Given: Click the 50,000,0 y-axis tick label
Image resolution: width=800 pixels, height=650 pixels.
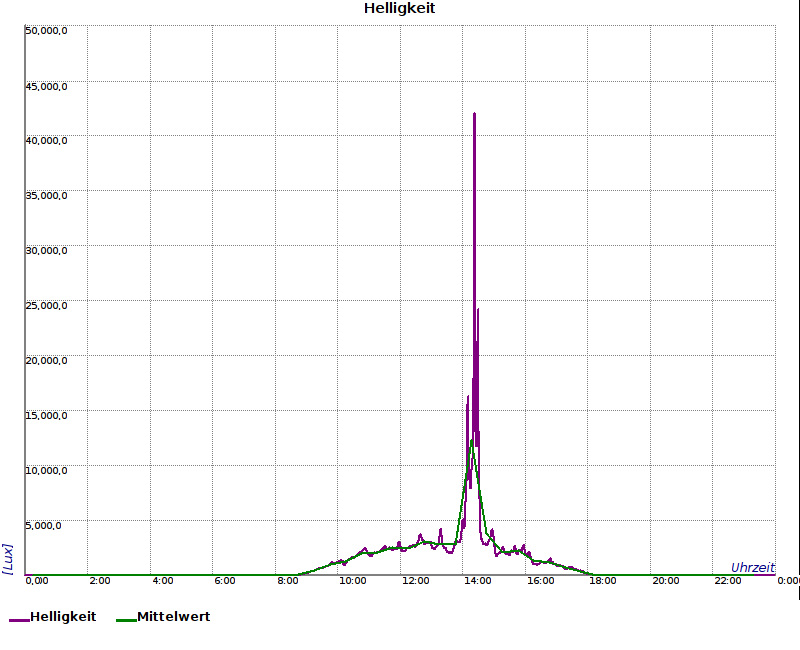Looking at the screenshot, I should coord(46,30).
